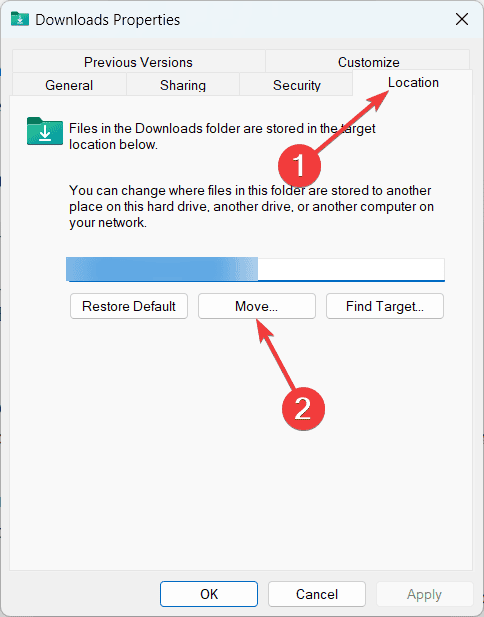Click the Downloads Properties title text
The width and height of the screenshot is (484, 617).
click(107, 20)
